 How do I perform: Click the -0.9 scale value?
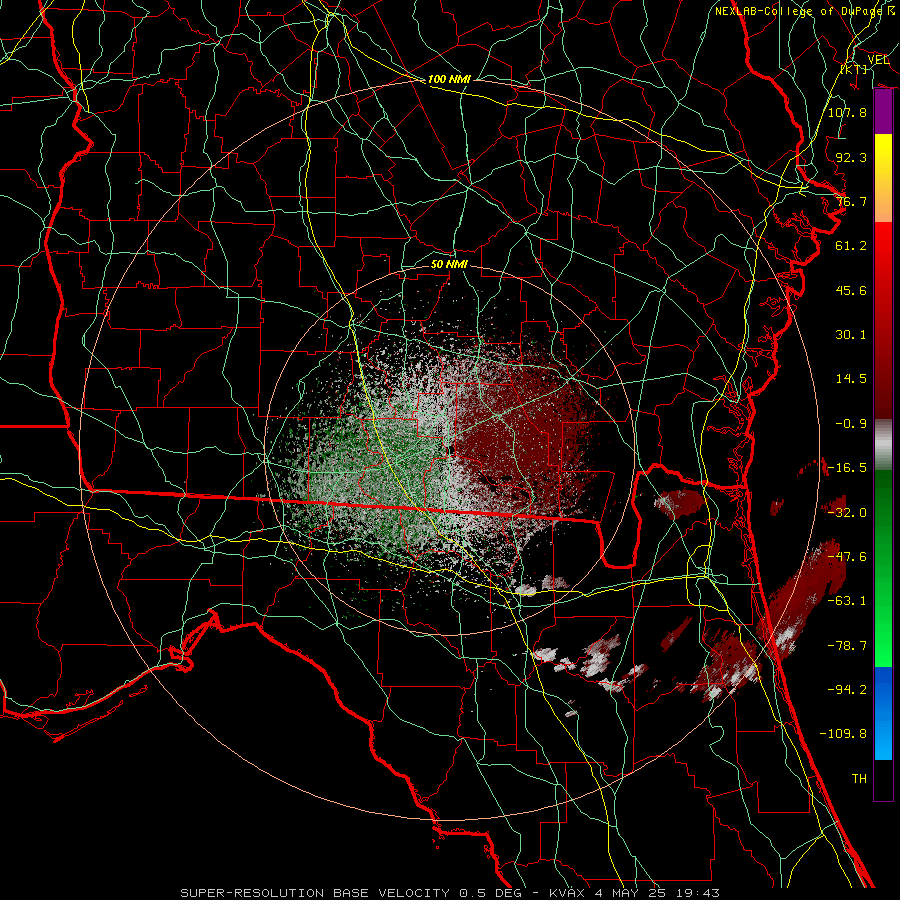[x=851, y=424]
